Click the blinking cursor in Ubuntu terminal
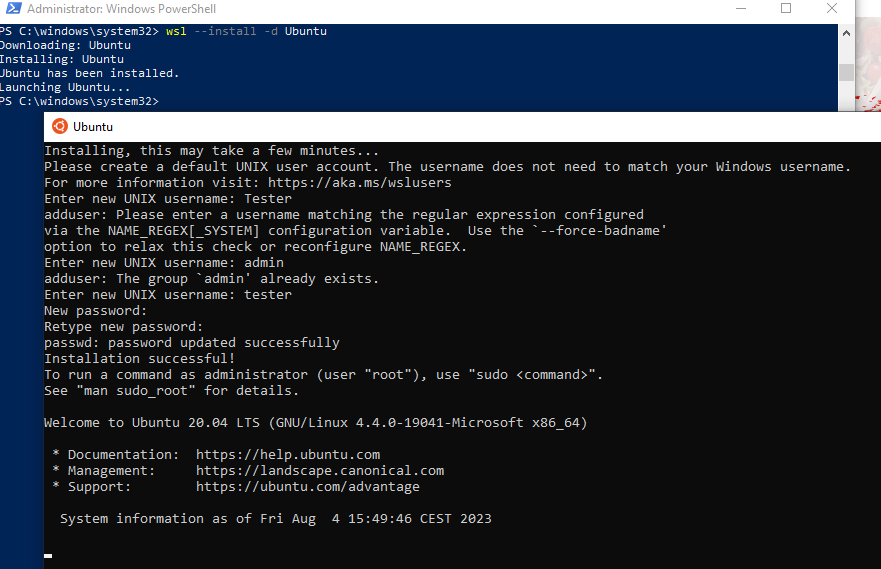881x569 pixels. click(x=48, y=556)
